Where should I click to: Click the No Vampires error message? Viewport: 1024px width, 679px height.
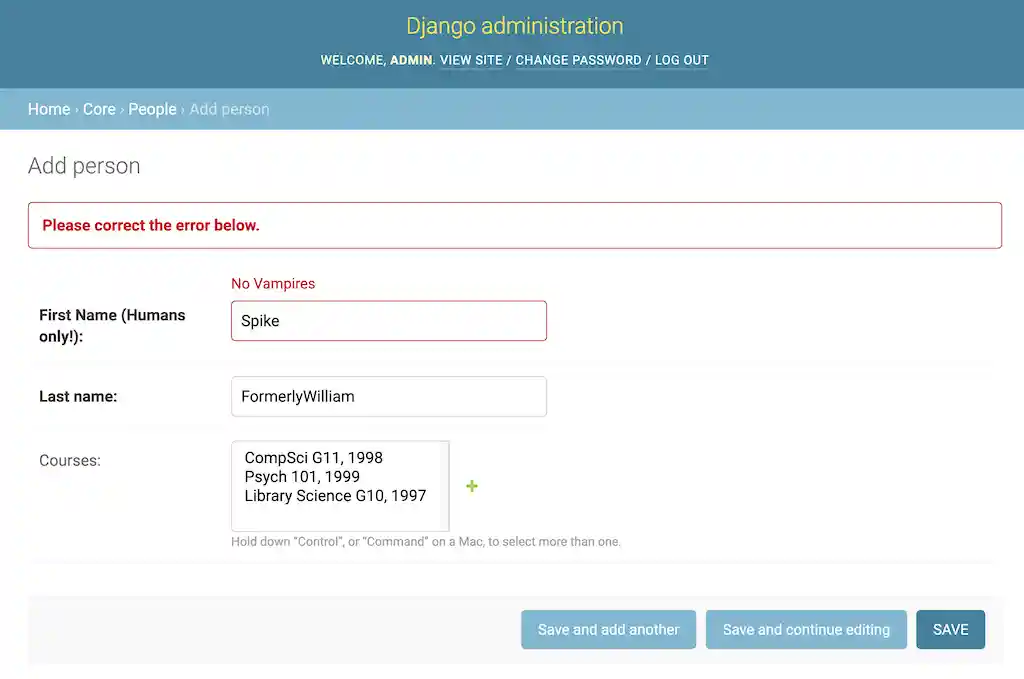273,283
